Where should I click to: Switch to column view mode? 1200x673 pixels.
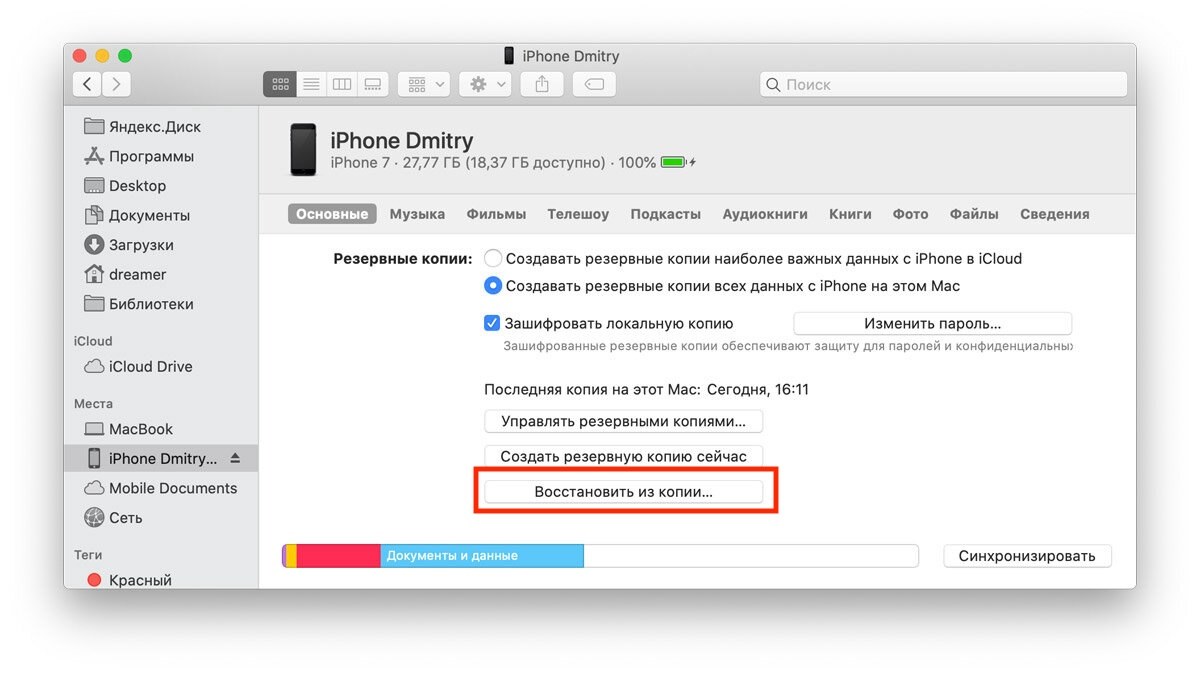(x=342, y=85)
